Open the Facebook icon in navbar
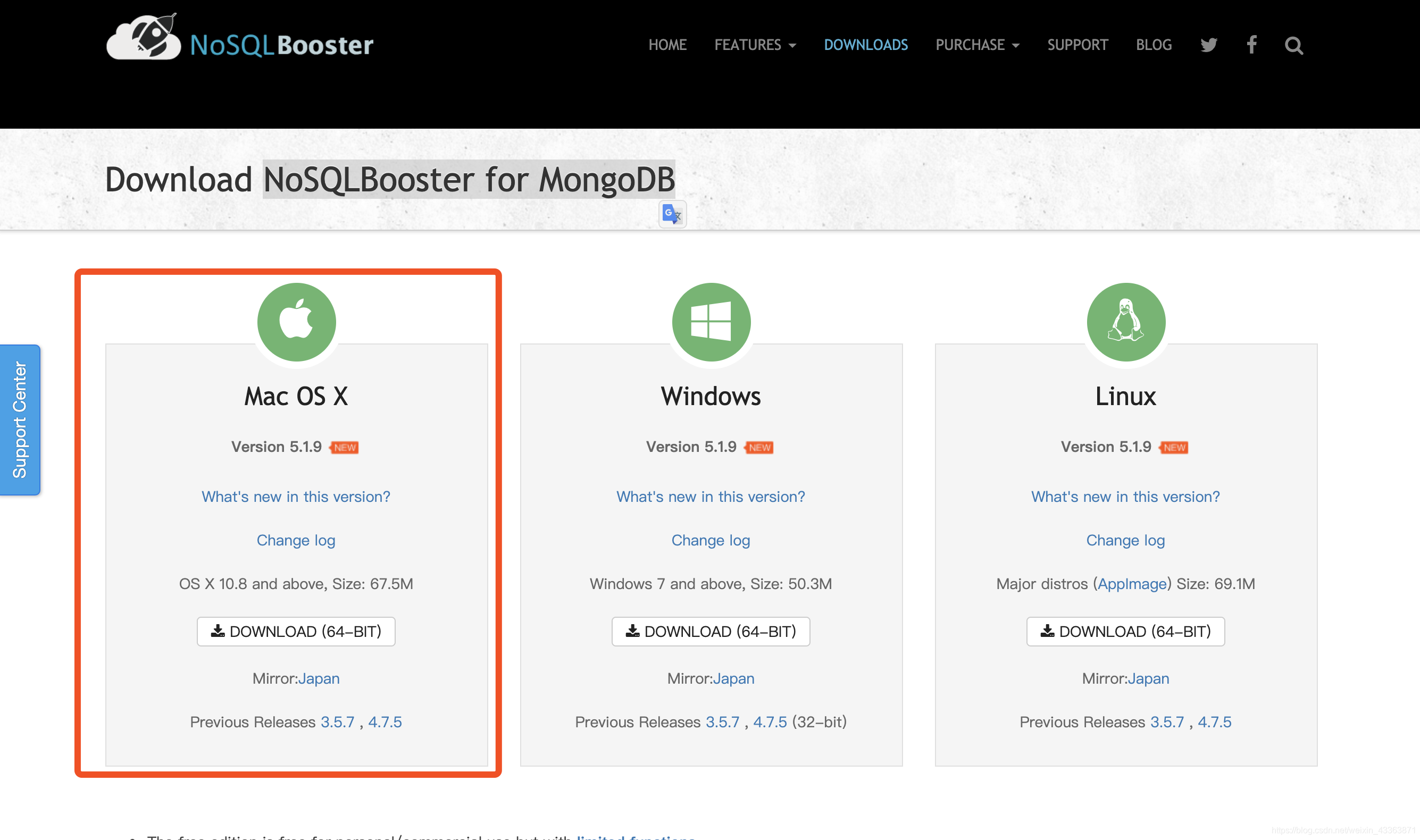This screenshot has width=1420, height=840. coord(1252,45)
